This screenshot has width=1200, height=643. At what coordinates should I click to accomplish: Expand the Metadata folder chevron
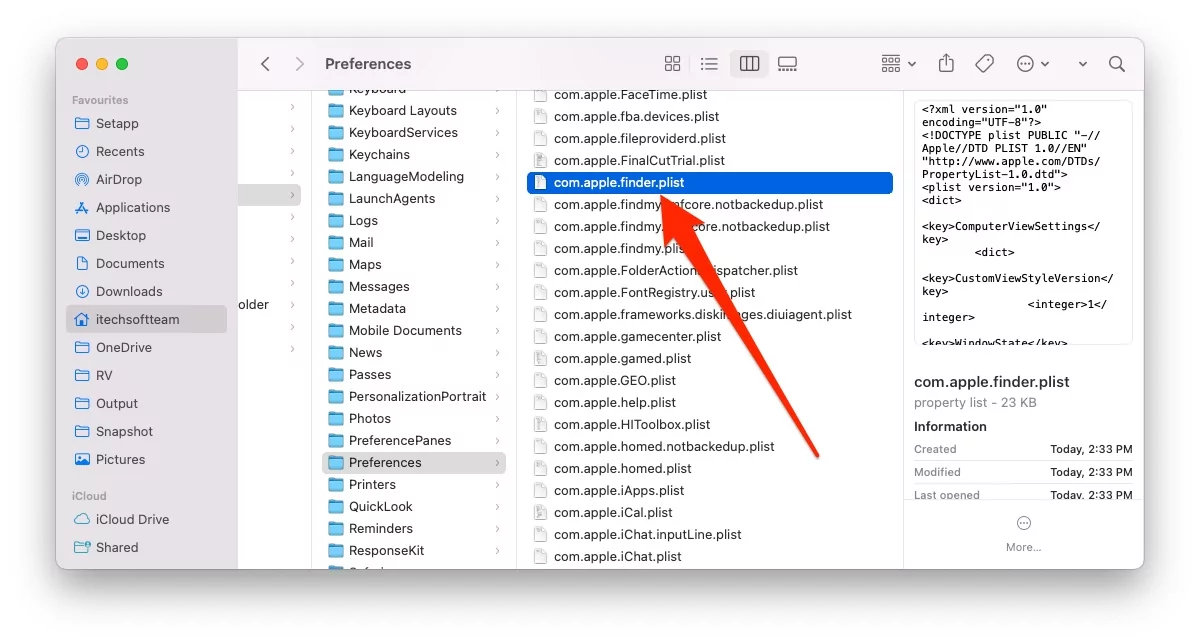[x=497, y=309]
